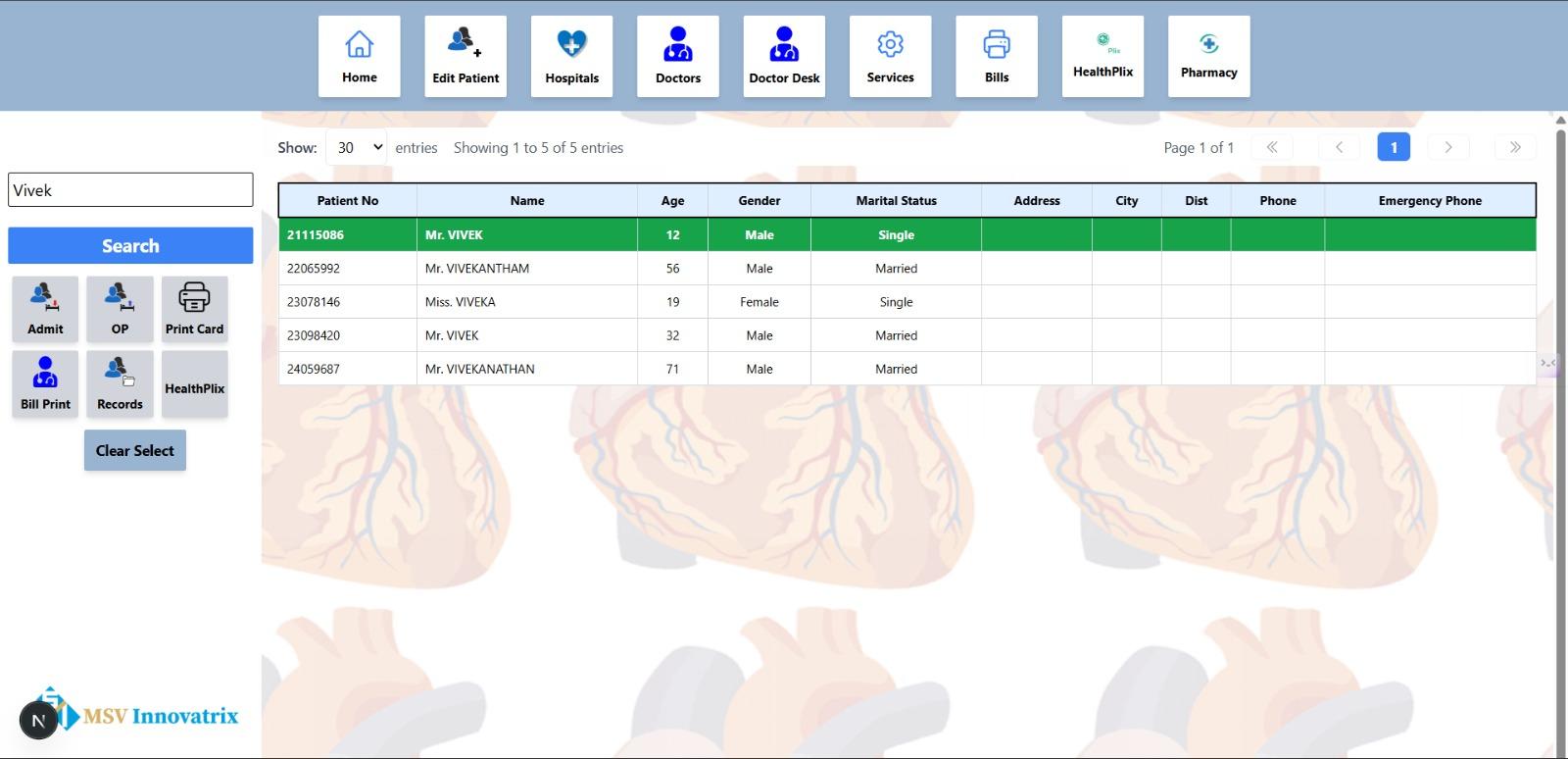
Task: Click the 'Page 1 of 1' label
Action: coord(1199,148)
